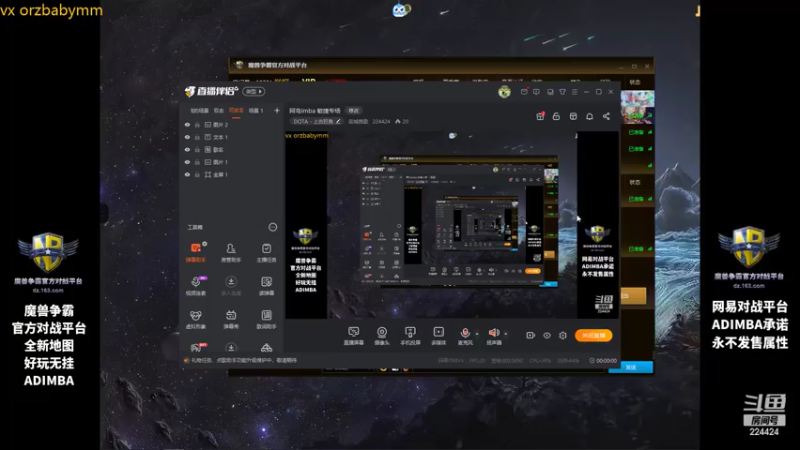Click 关闭直播 orange button
The width and height of the screenshot is (800, 450).
point(593,335)
